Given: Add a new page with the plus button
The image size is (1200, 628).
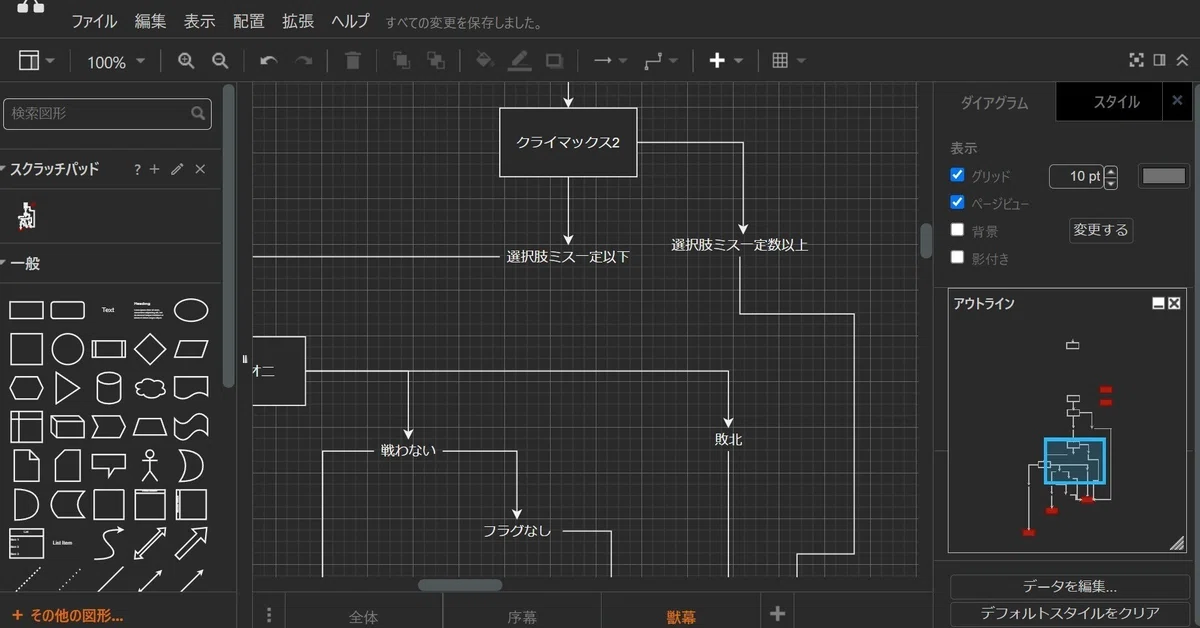Looking at the screenshot, I should tap(777, 614).
